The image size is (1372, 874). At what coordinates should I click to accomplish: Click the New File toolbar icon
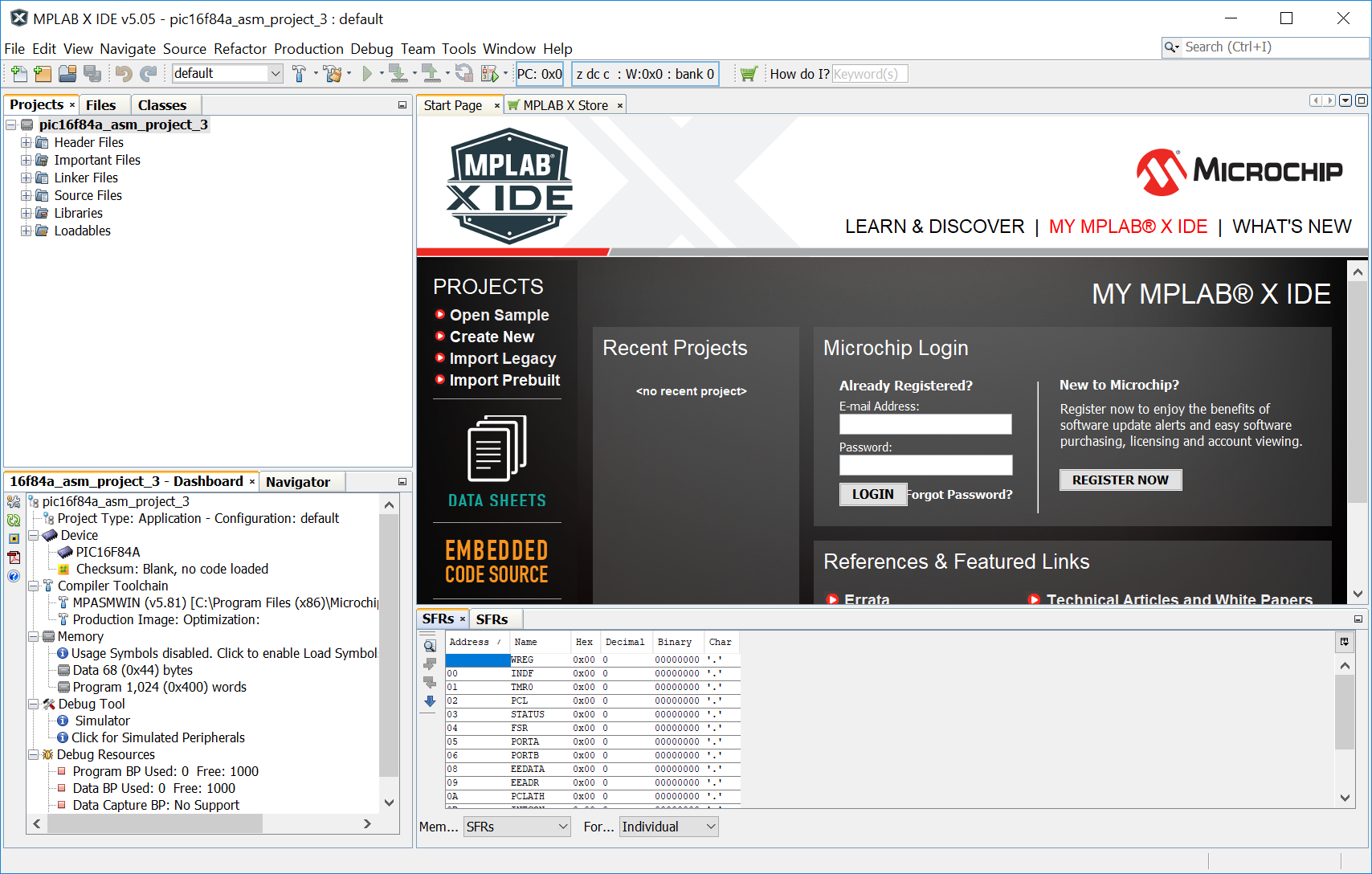tap(18, 74)
